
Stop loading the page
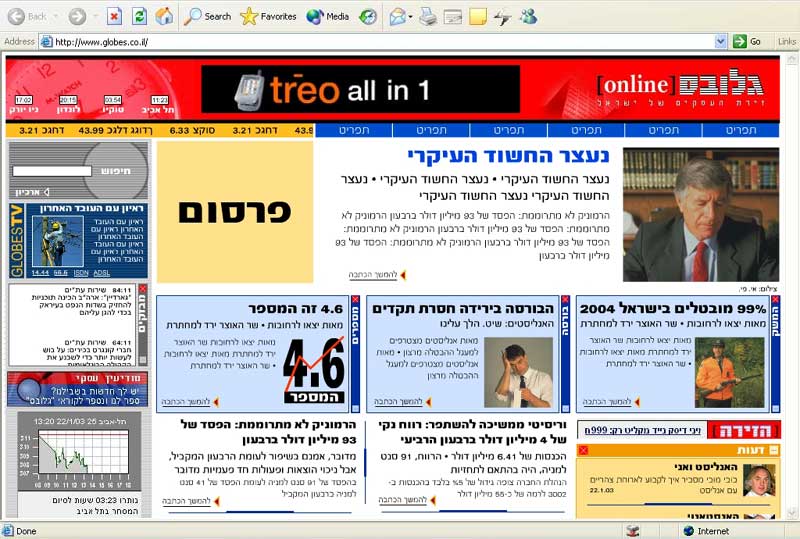(x=114, y=17)
